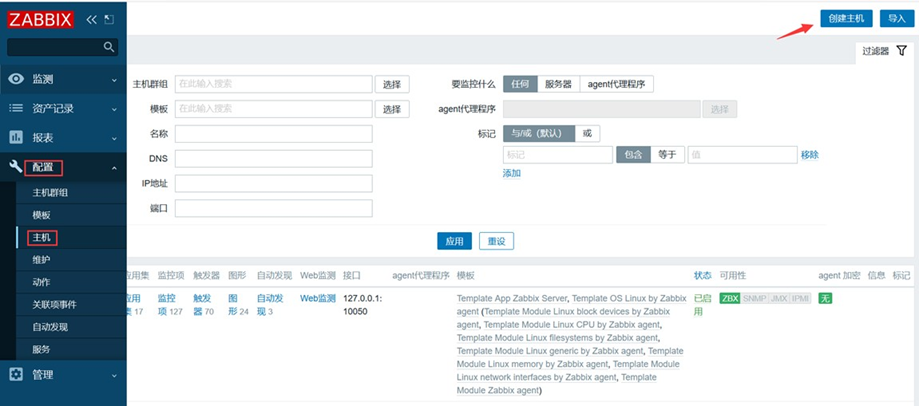
Task: Click the SNMP availability badge
Action: pos(754,298)
